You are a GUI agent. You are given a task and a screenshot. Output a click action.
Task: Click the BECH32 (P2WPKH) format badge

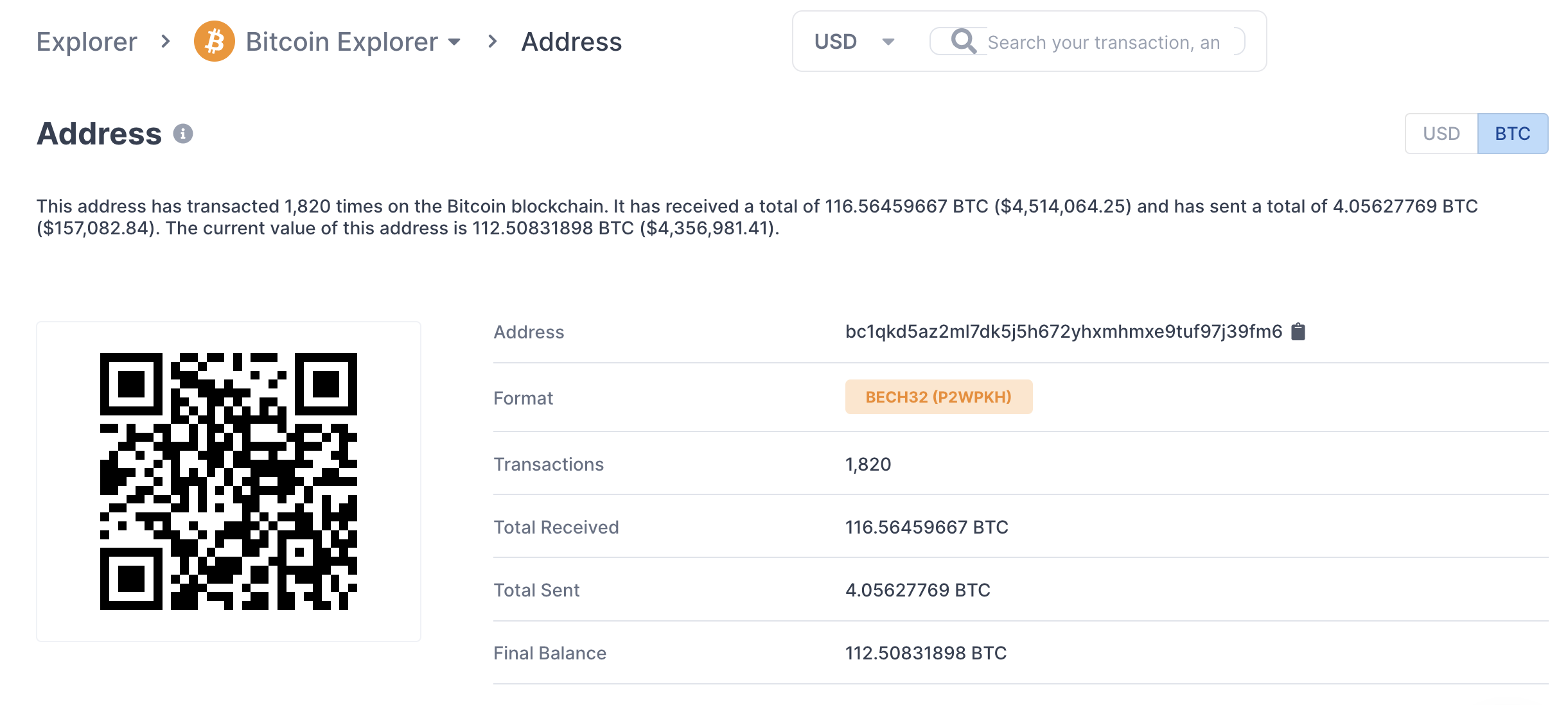pos(938,397)
